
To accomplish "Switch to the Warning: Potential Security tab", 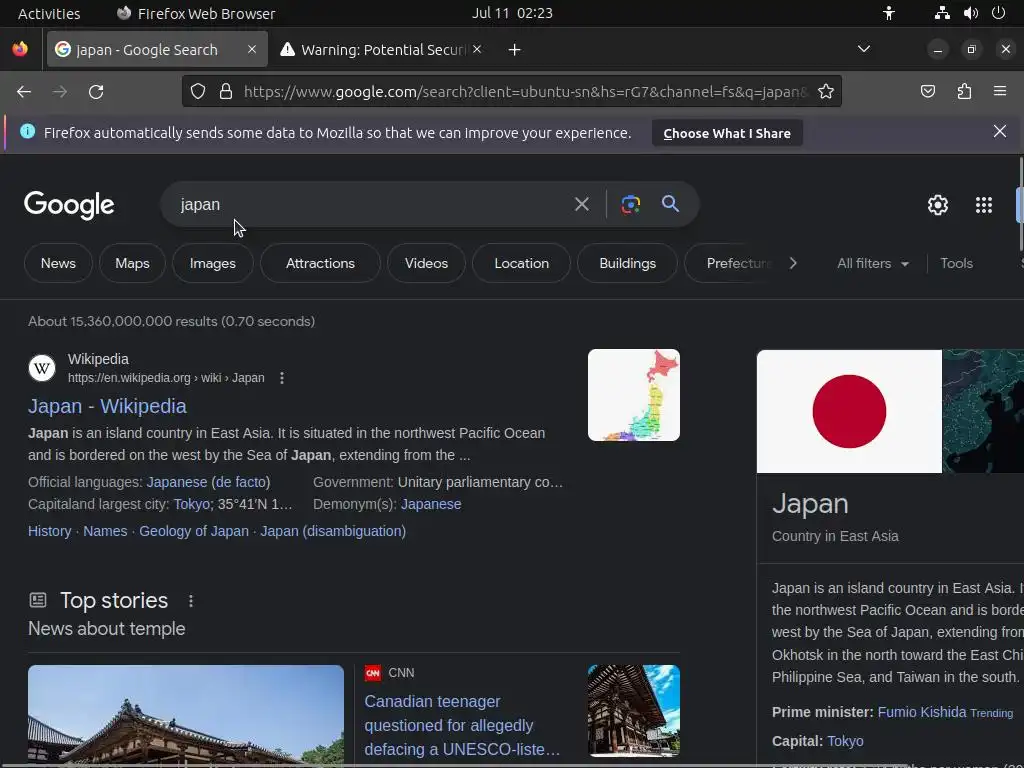I will pos(382,50).
